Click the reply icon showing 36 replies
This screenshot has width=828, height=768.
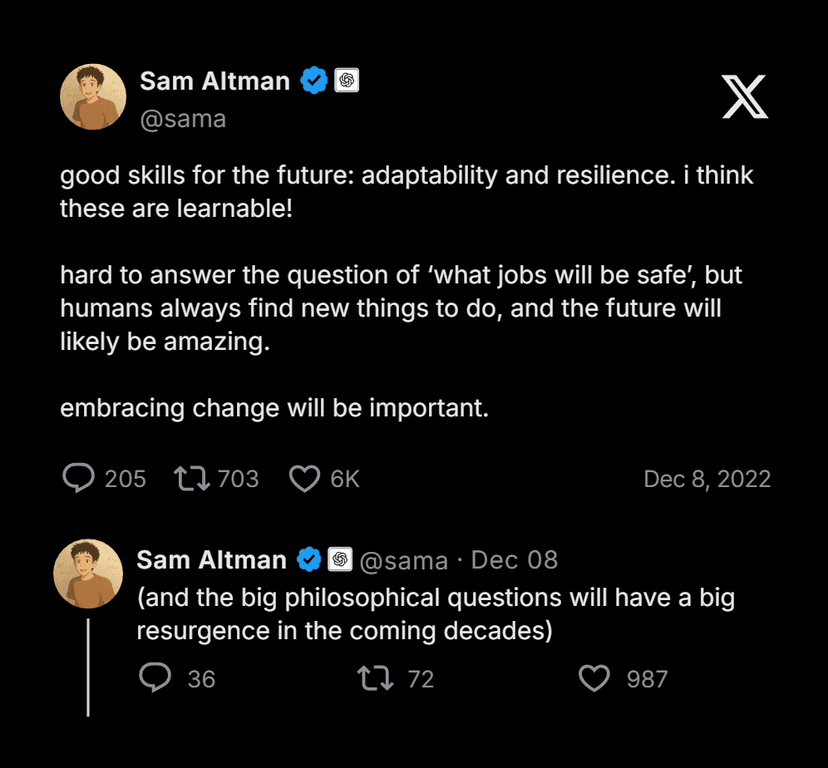tap(154, 679)
